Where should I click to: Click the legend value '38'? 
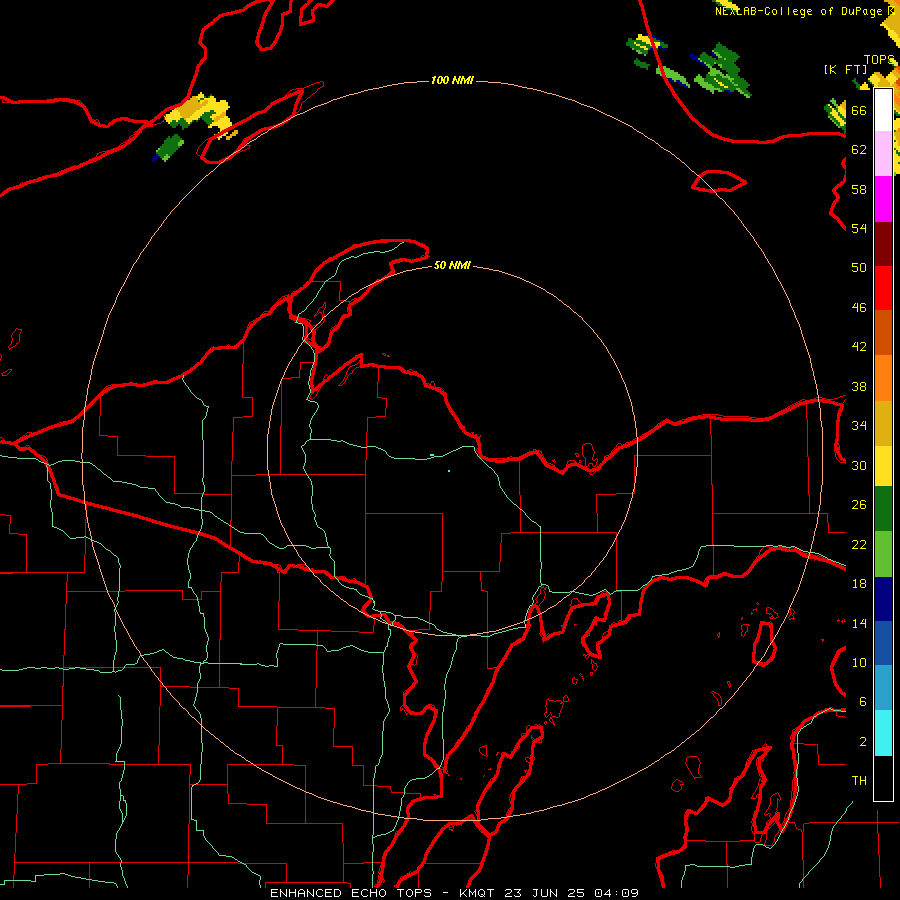pos(859,386)
